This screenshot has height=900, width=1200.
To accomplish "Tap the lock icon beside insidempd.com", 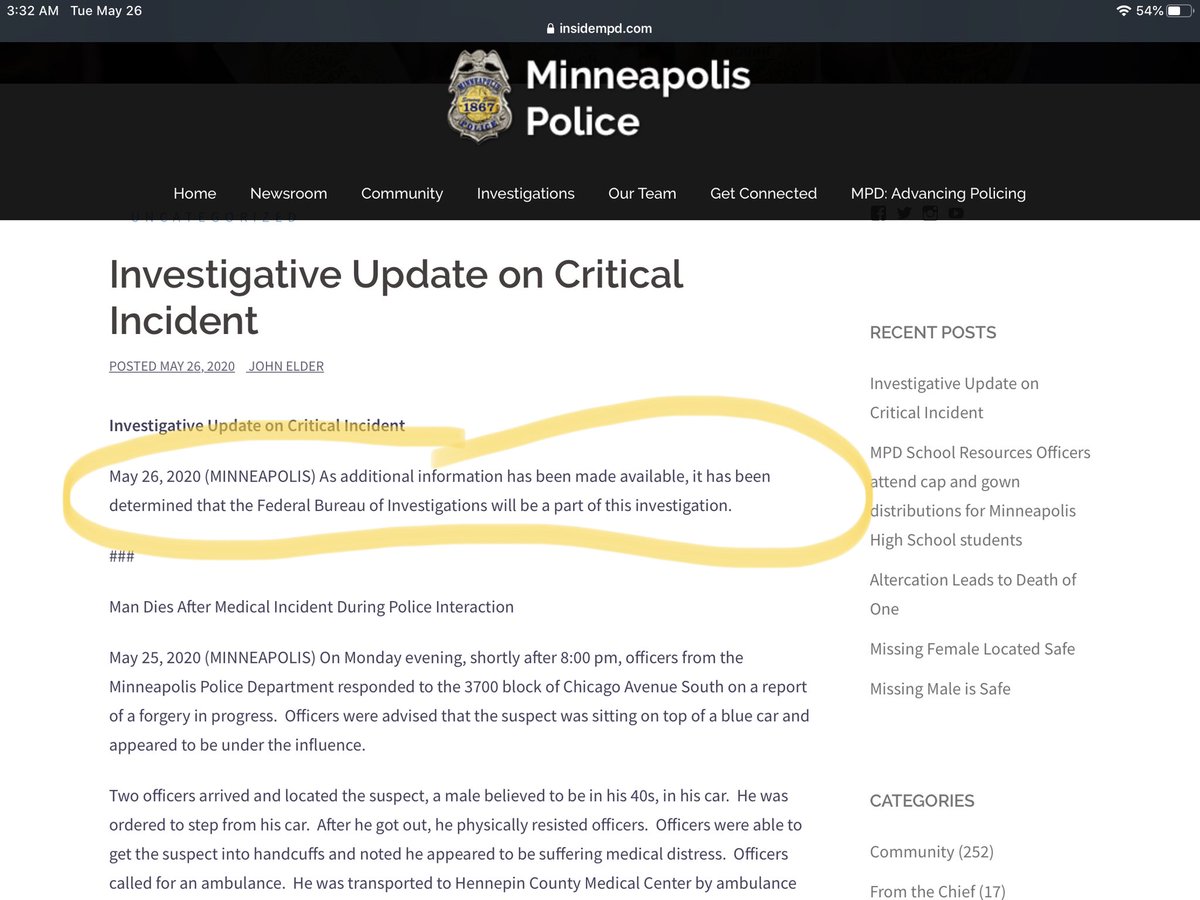I will [551, 29].
